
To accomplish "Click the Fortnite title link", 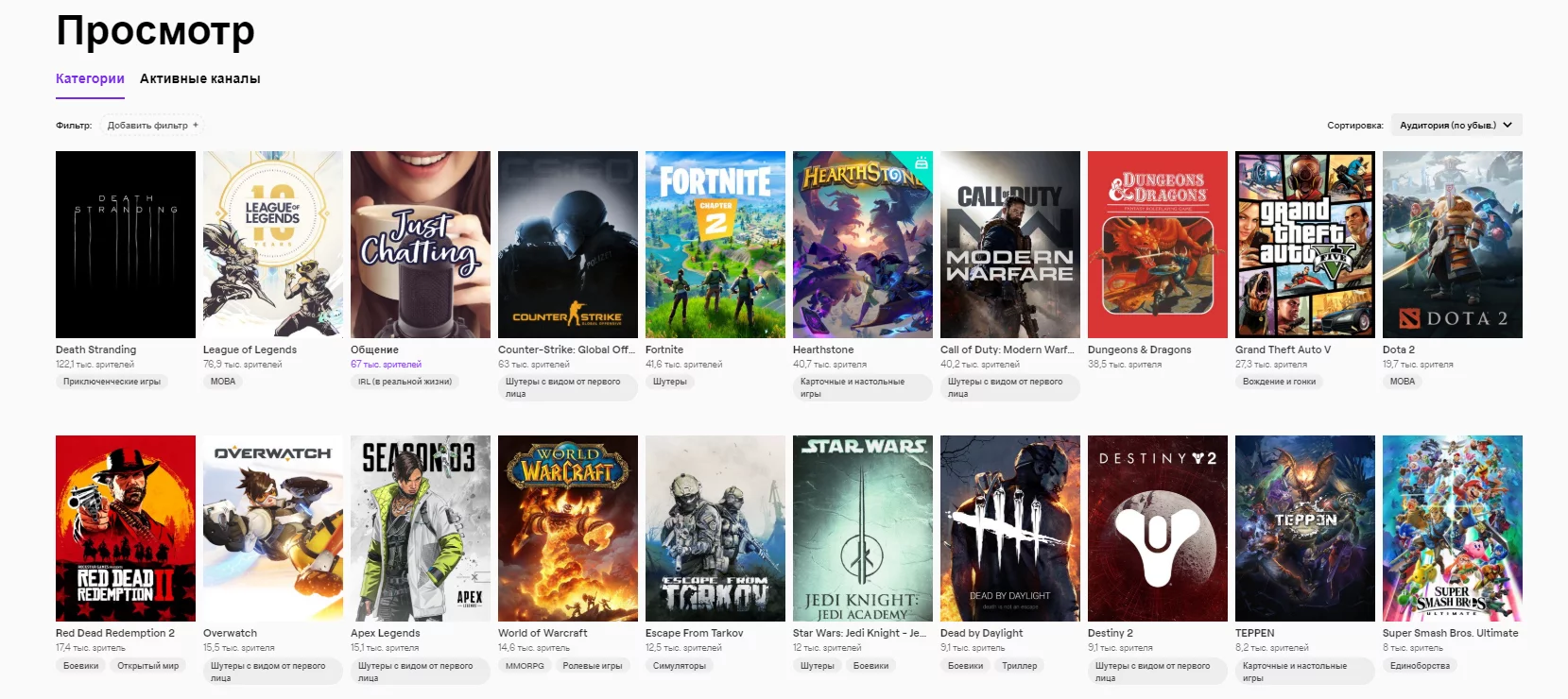I will [664, 349].
